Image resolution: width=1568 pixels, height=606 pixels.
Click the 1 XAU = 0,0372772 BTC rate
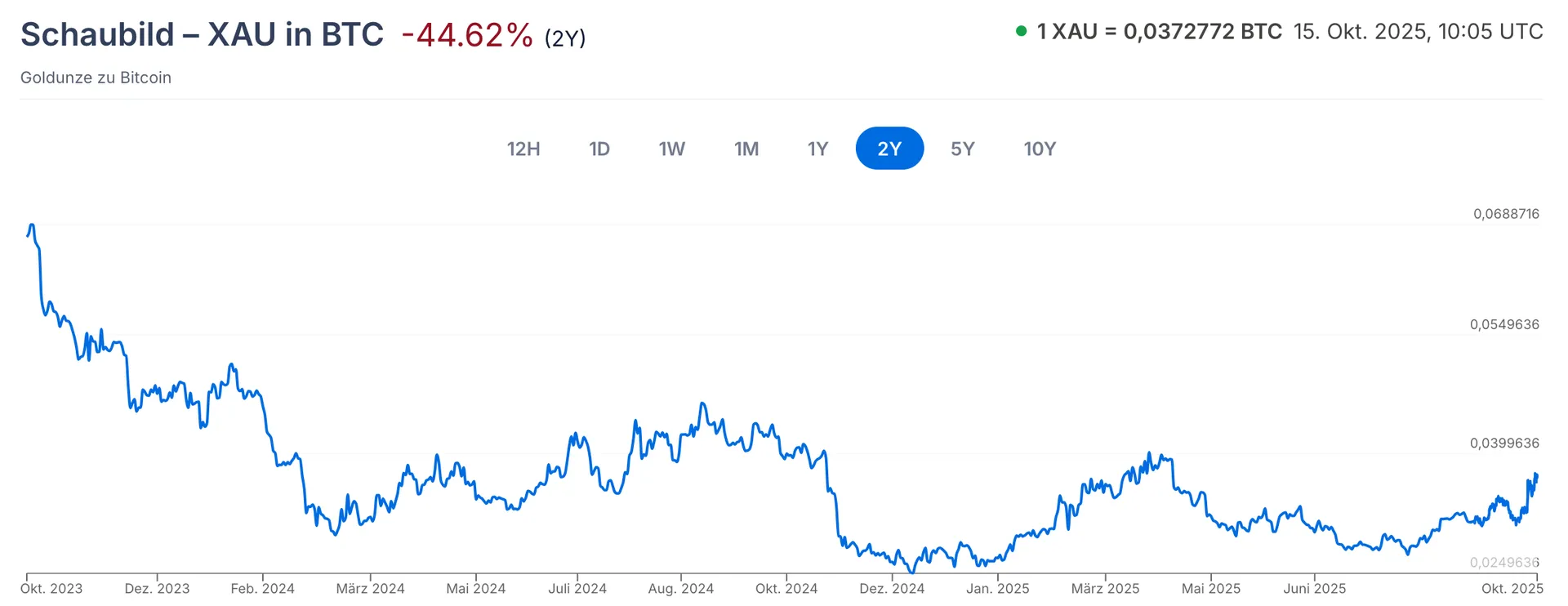click(1160, 32)
